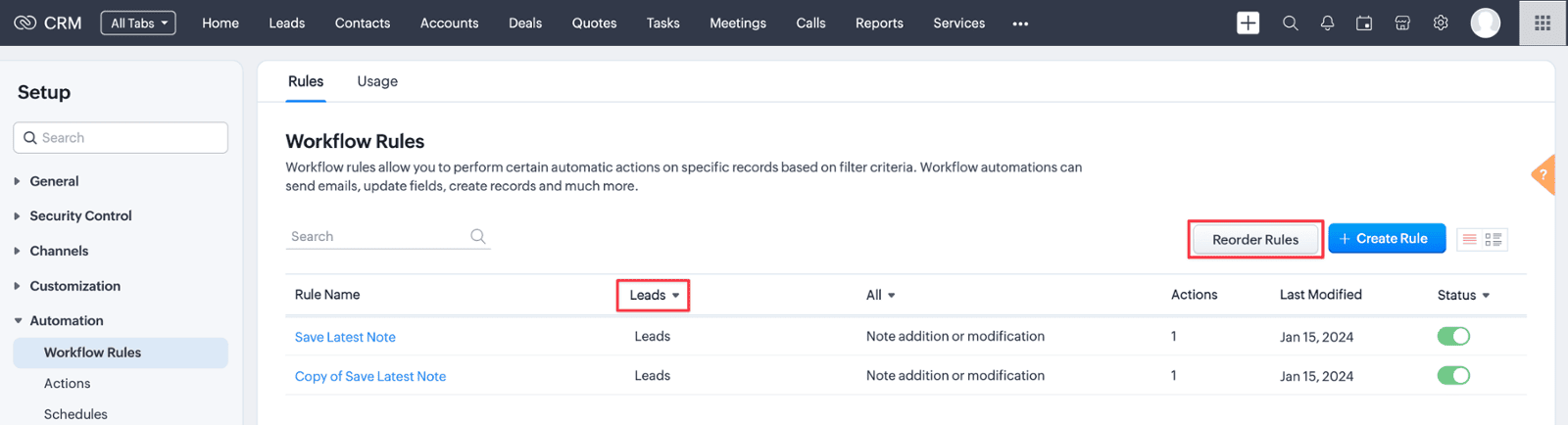Image resolution: width=1568 pixels, height=425 pixels.
Task: Open notifications bell icon
Action: [x=1327, y=23]
